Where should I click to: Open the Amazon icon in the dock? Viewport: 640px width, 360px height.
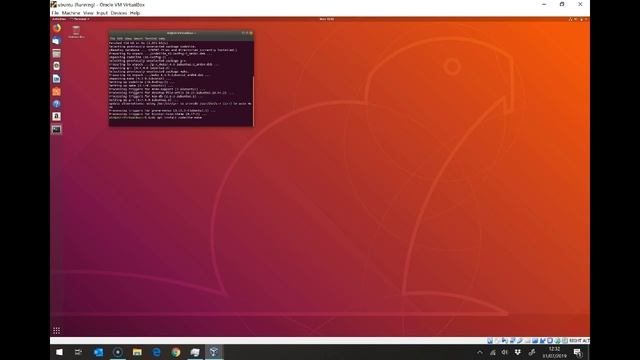(x=57, y=117)
